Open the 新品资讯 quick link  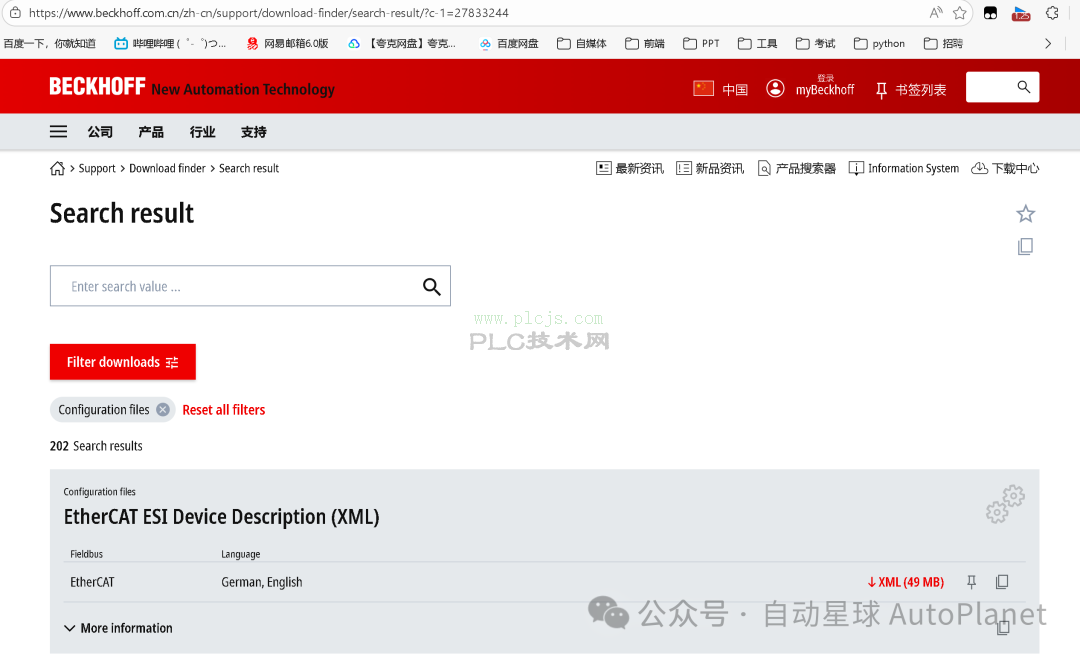point(710,168)
